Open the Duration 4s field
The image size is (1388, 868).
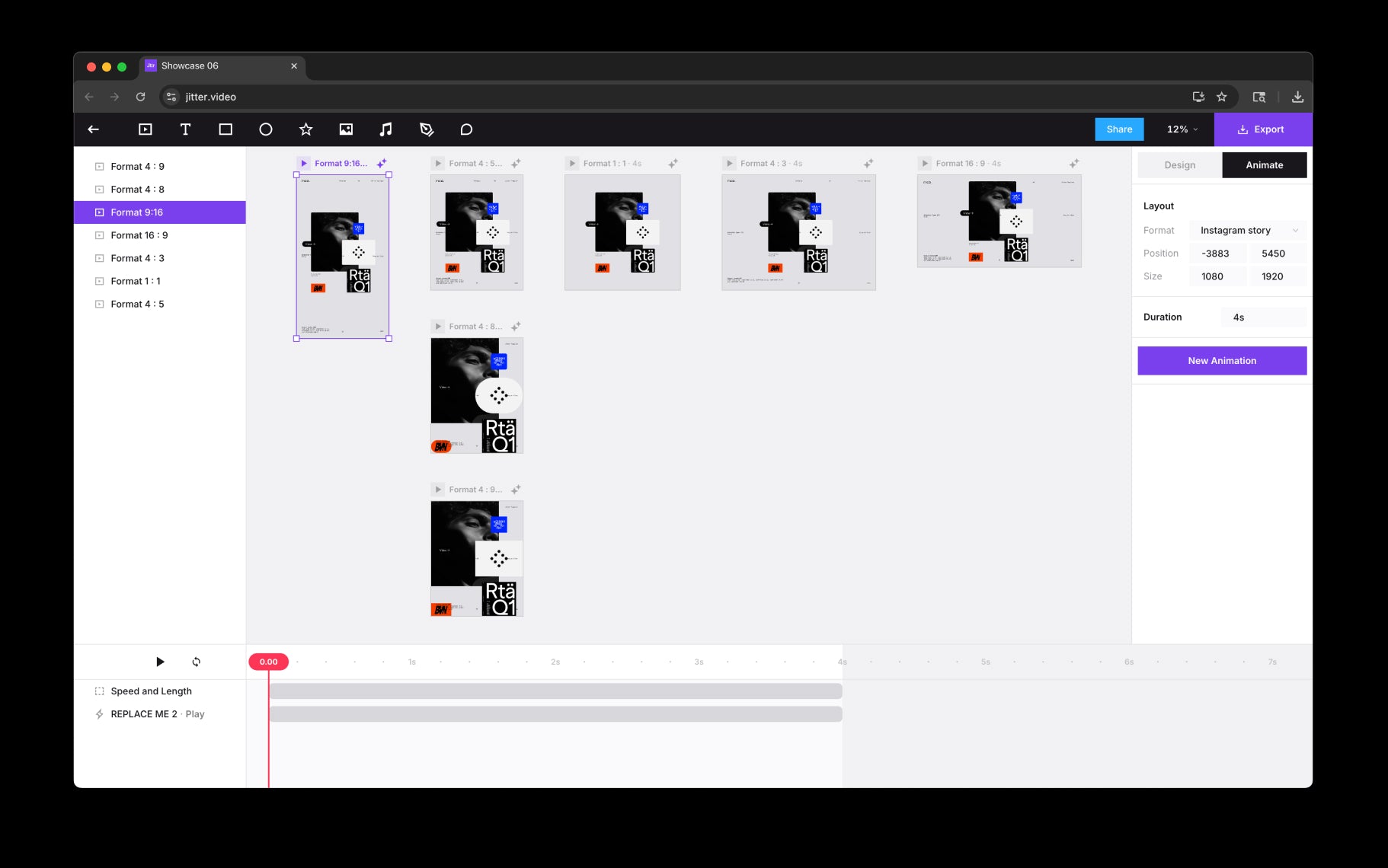[1263, 318]
